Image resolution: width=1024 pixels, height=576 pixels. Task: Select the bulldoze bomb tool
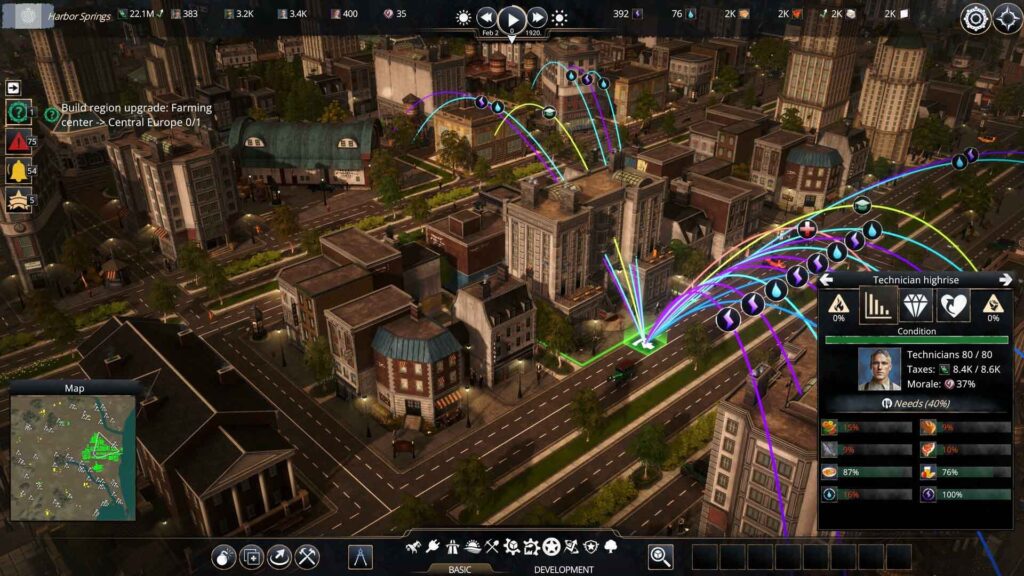[x=225, y=556]
